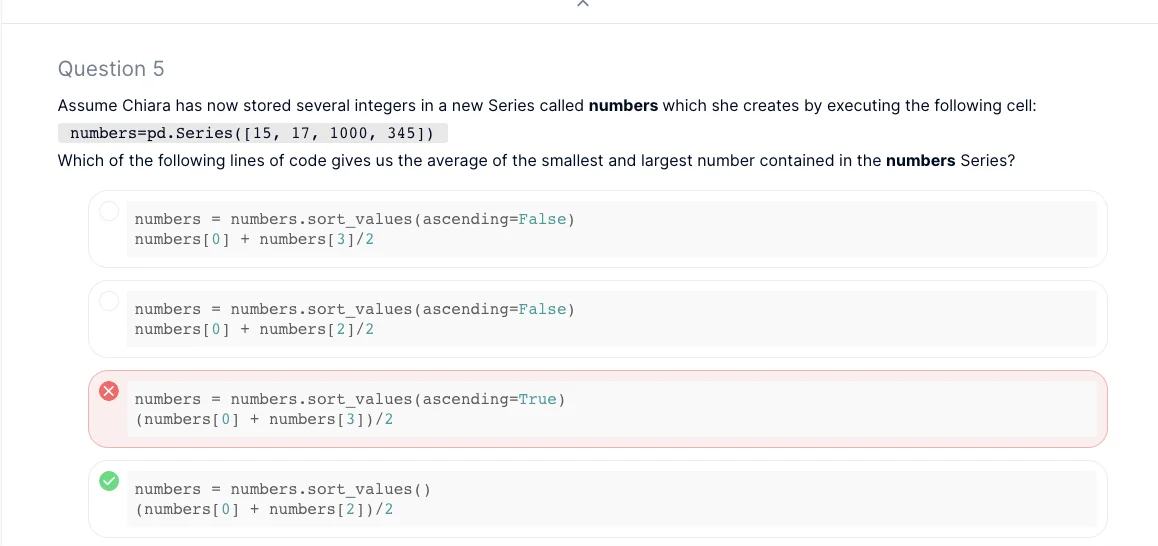The width and height of the screenshot is (1158, 546).
Task: Click the Question 5 heading
Action: pyautogui.click(x=111, y=69)
